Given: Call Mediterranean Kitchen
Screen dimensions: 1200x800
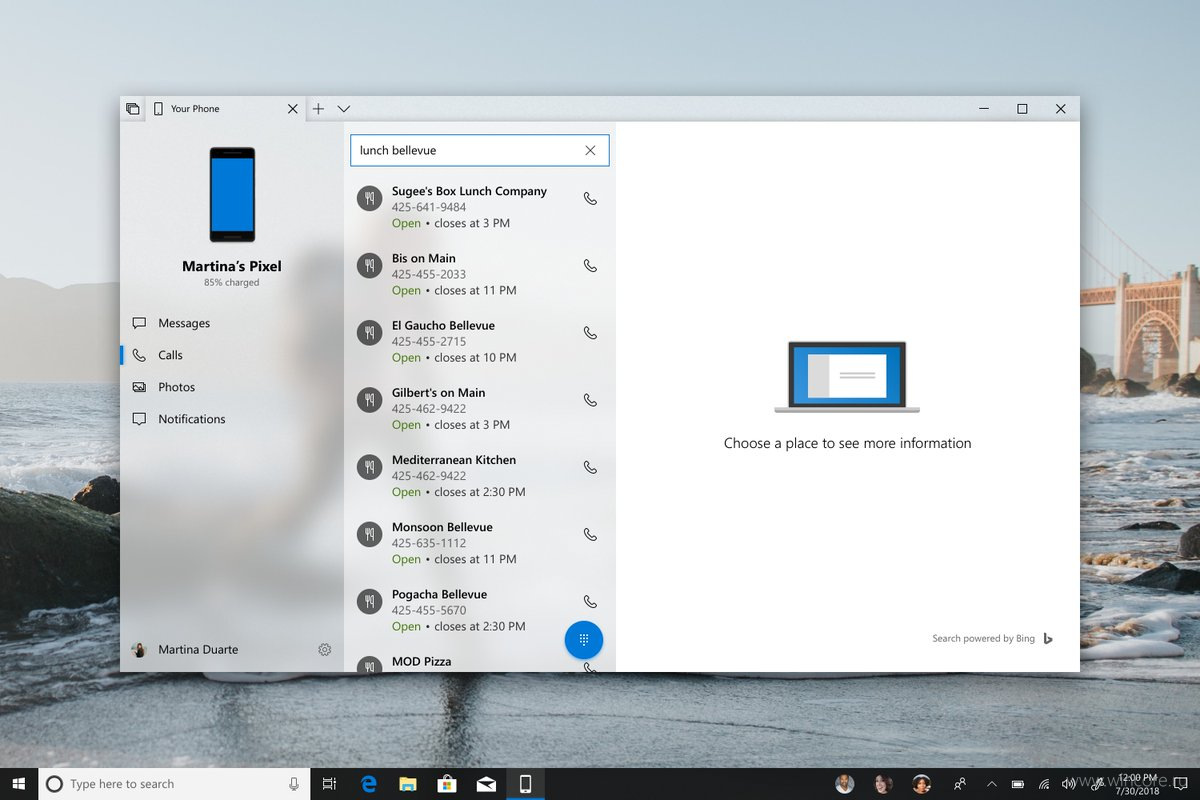Looking at the screenshot, I should [x=590, y=467].
